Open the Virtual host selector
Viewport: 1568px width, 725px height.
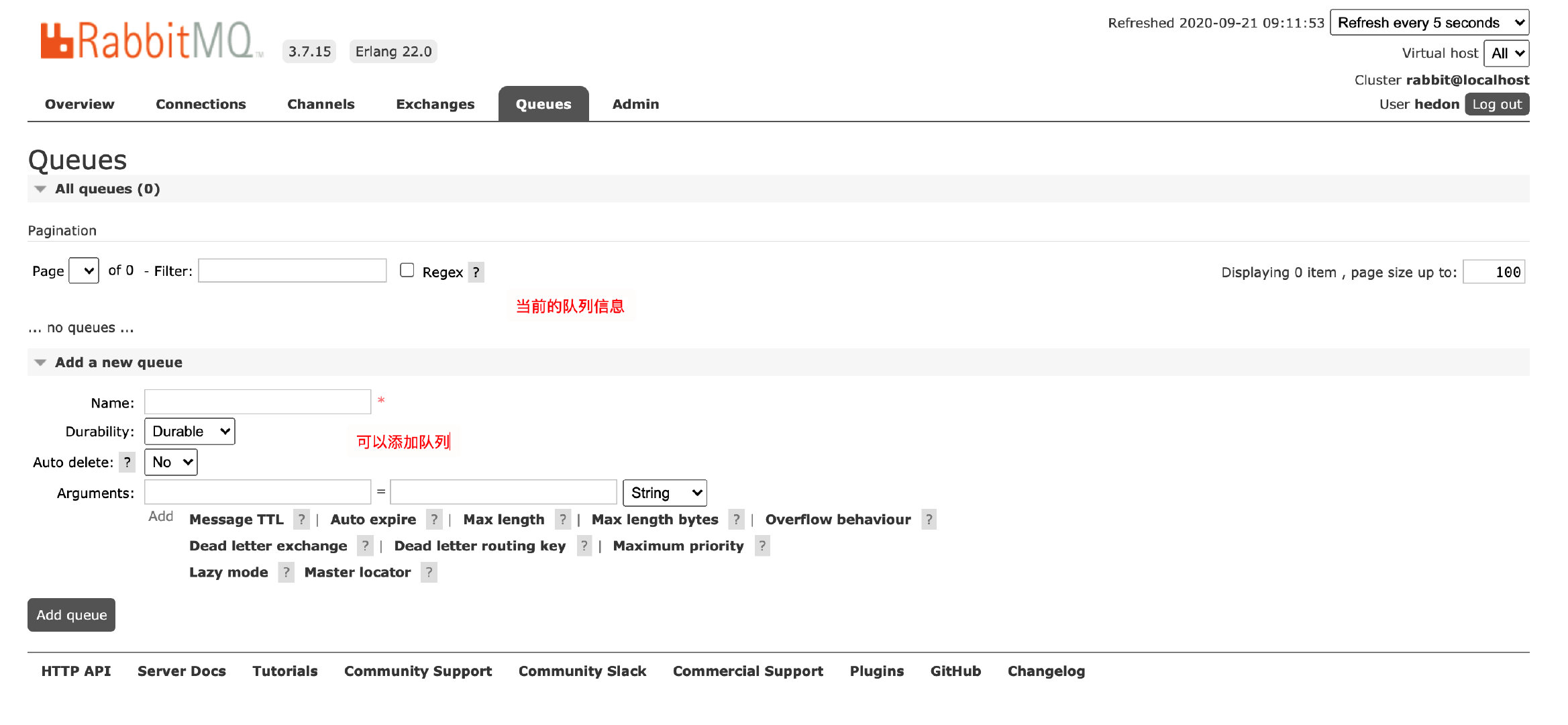(1506, 54)
